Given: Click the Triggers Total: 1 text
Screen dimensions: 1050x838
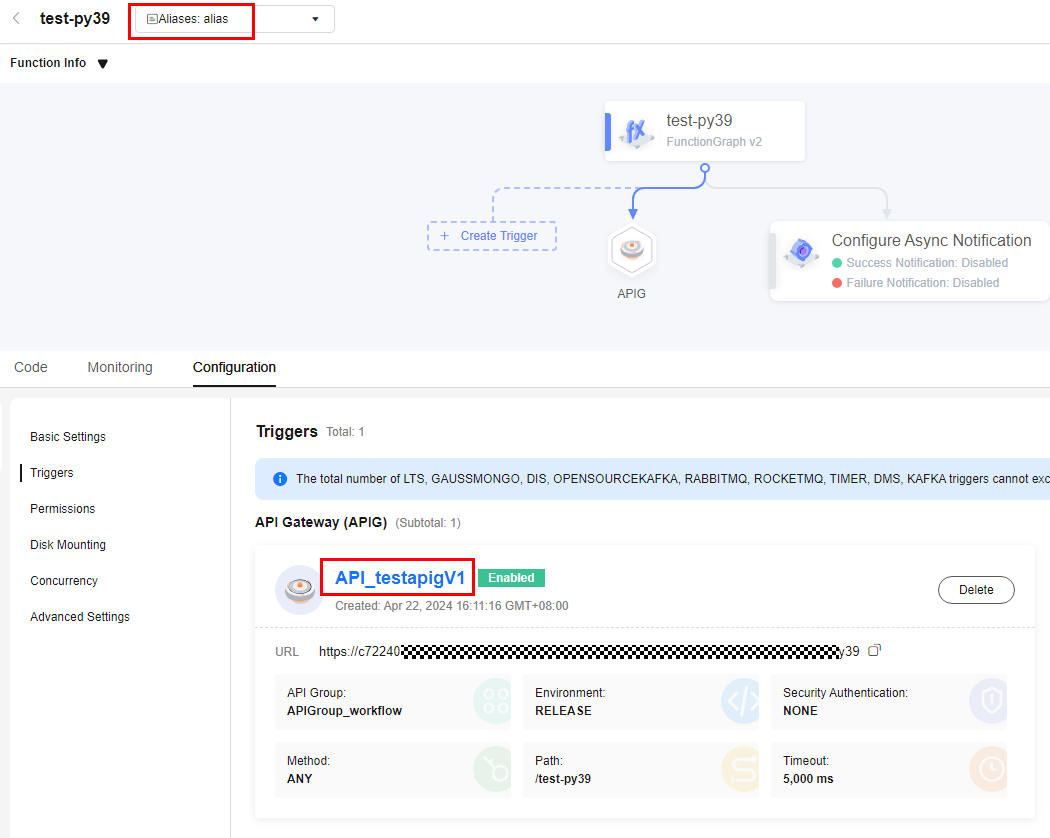Looking at the screenshot, I should [x=345, y=432].
